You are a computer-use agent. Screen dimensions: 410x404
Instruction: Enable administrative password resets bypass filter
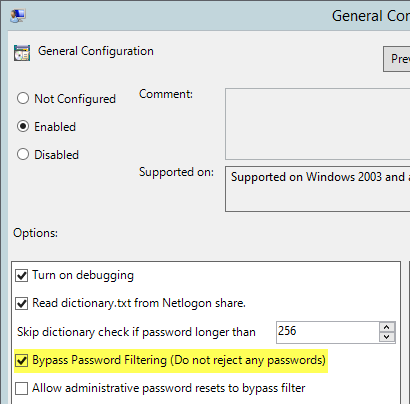point(22,388)
